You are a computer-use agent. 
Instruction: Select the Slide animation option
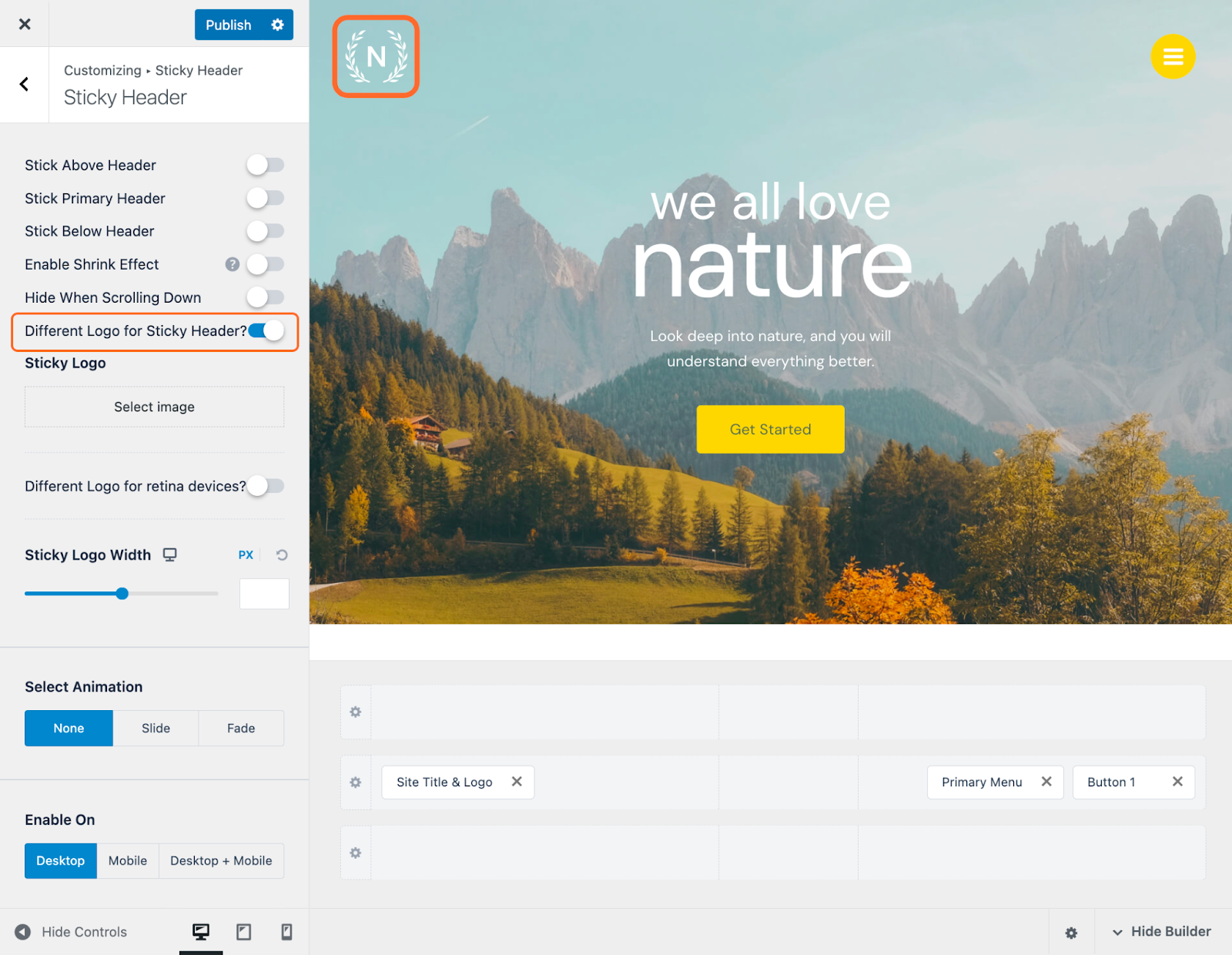coord(156,728)
